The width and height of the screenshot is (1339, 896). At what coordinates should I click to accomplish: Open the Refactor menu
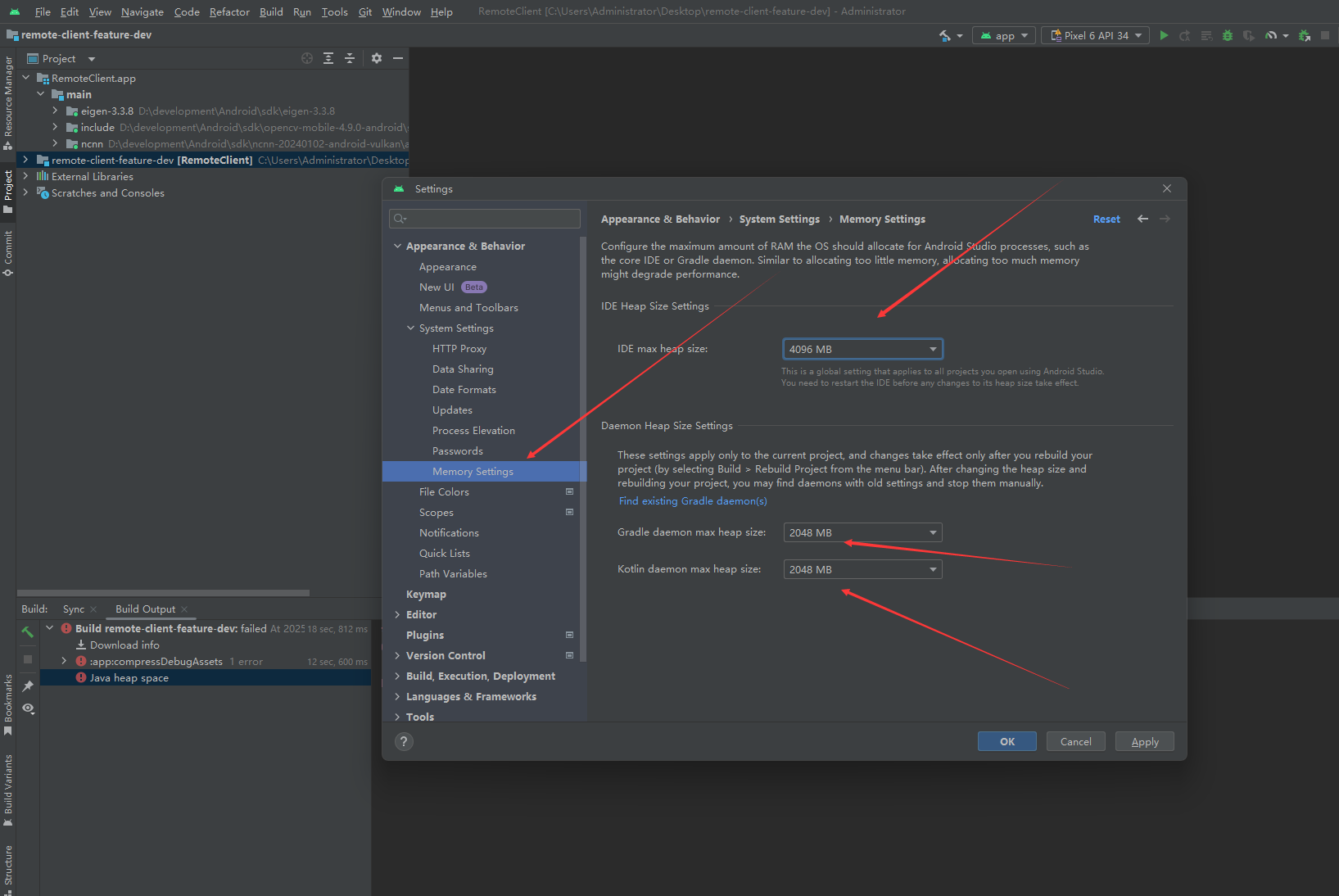tap(229, 11)
